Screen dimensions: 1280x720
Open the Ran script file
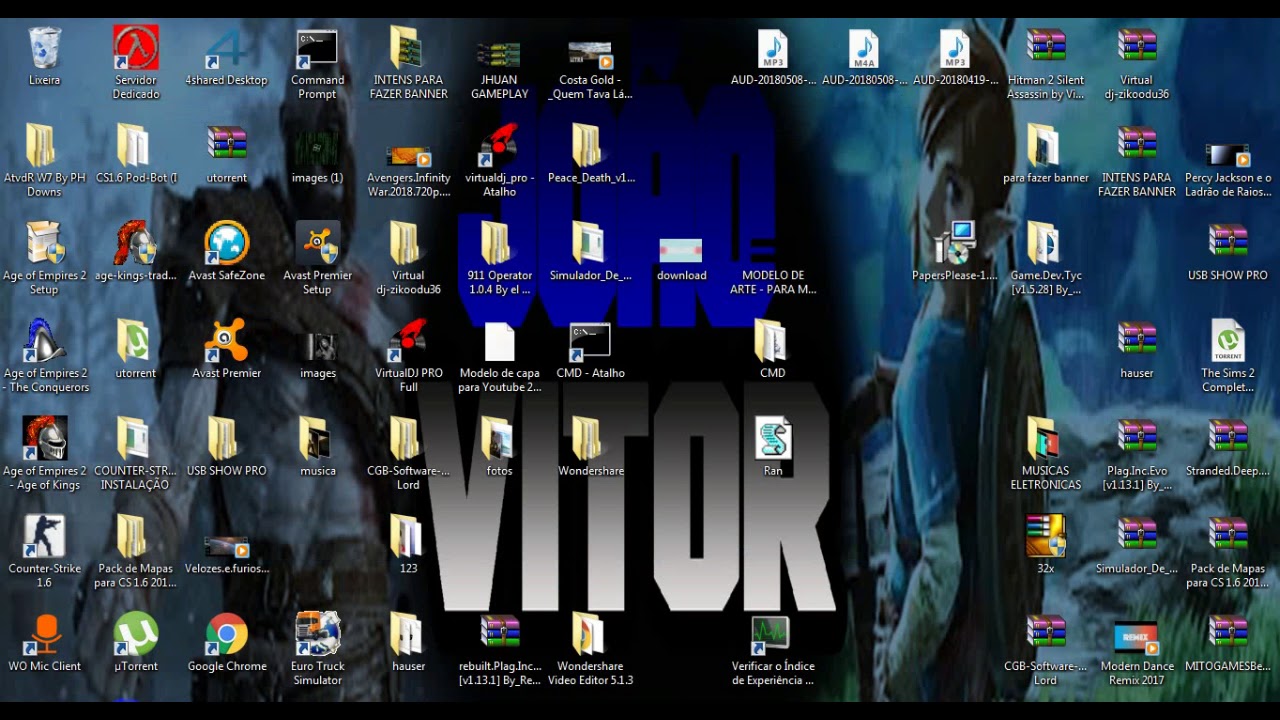click(x=772, y=437)
